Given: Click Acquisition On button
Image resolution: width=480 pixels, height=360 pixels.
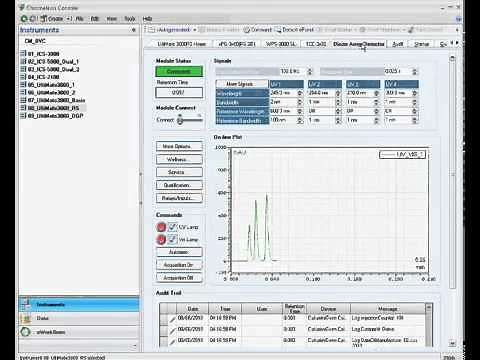Looking at the screenshot, I should click(179, 265).
